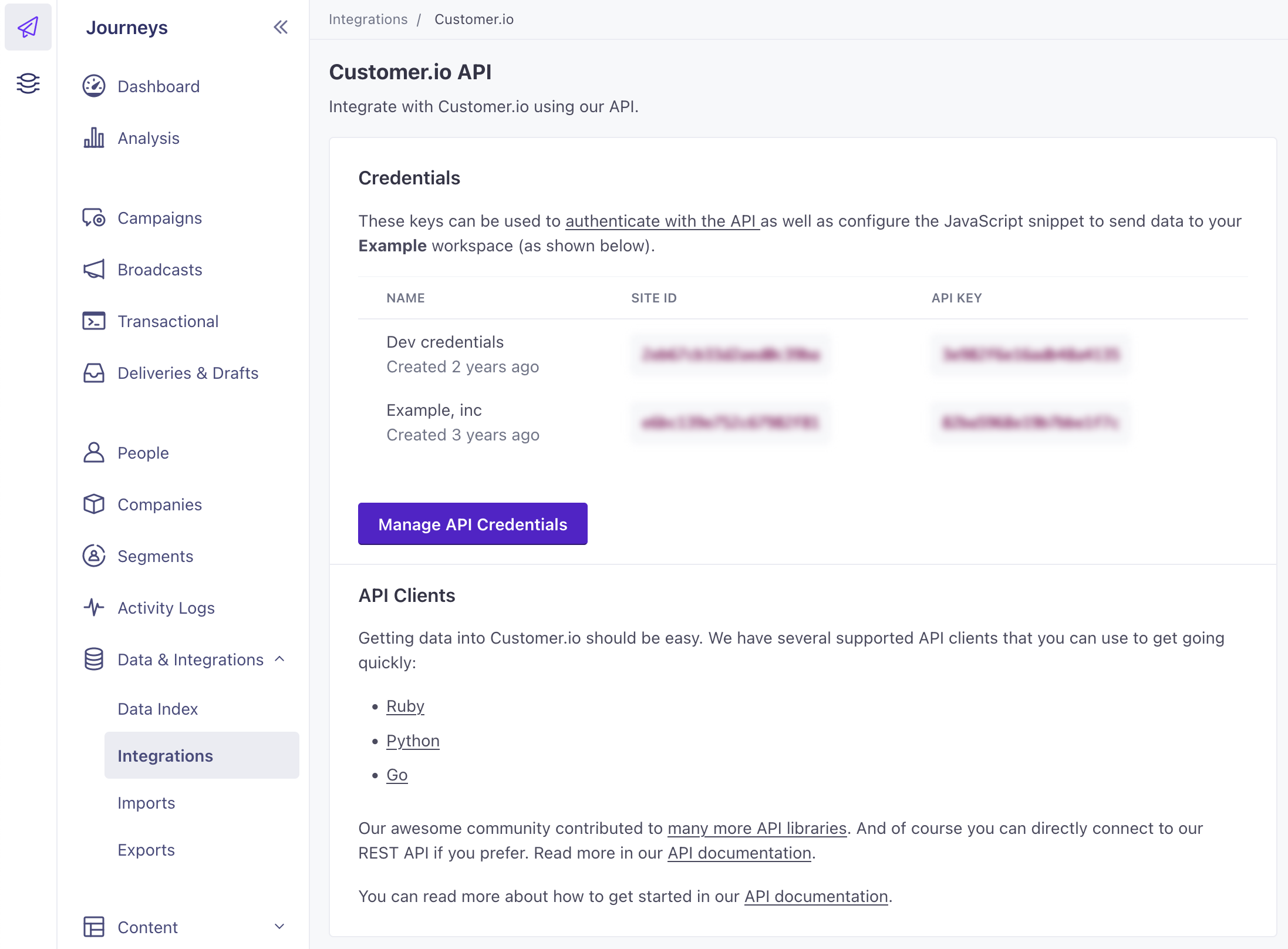Click the Dashboard gauge icon
Image resolution: width=1288 pixels, height=949 pixels.
click(94, 86)
